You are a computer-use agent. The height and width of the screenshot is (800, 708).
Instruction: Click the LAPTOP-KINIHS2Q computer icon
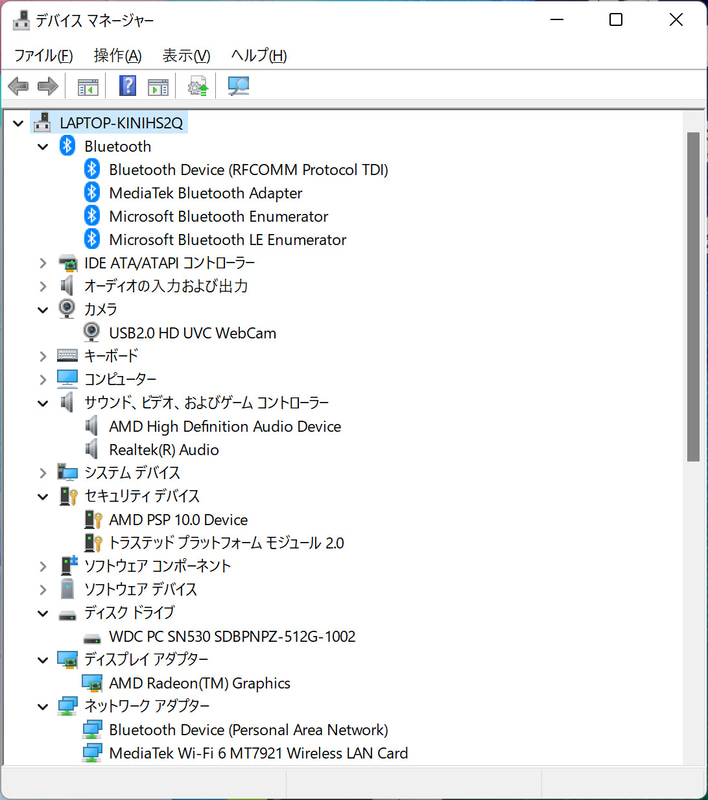42,122
